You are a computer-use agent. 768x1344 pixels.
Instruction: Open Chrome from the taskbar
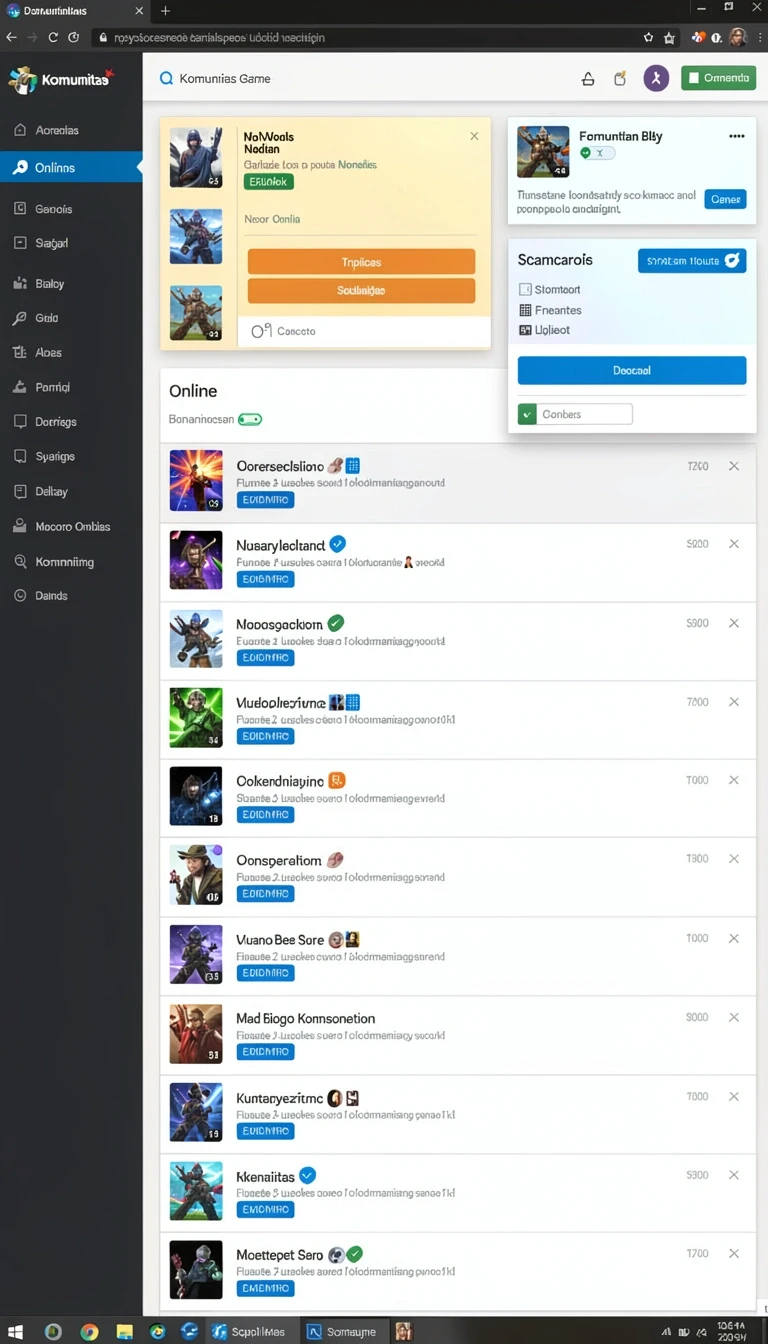coord(90,1332)
